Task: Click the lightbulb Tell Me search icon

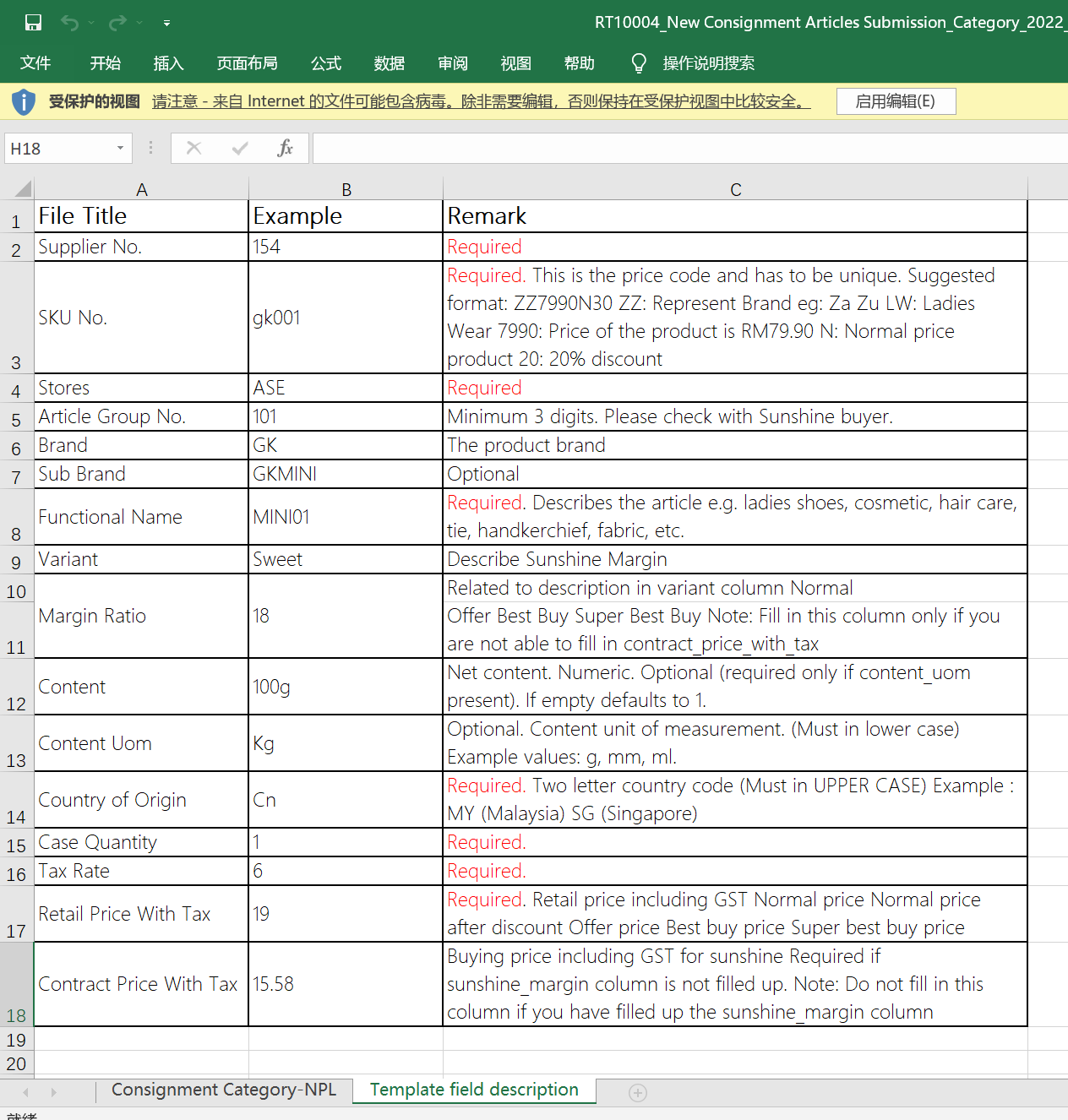Action: 639,63
